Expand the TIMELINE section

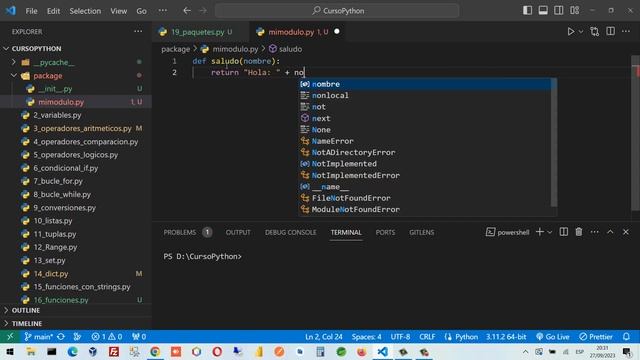click(x=76, y=323)
